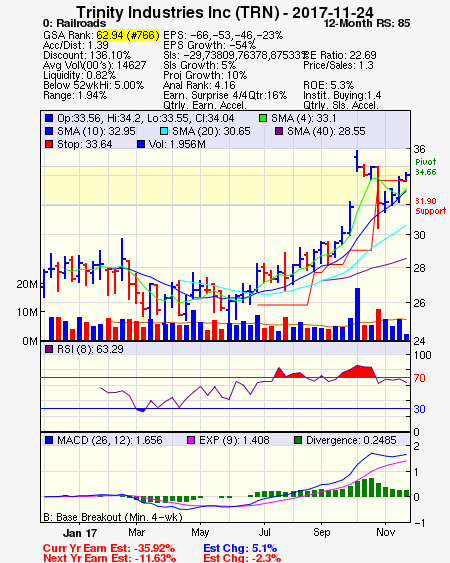Image resolution: width=450 pixels, height=563 pixels.
Task: Click the 12-Month RS: 85 label
Action: [x=367, y=23]
